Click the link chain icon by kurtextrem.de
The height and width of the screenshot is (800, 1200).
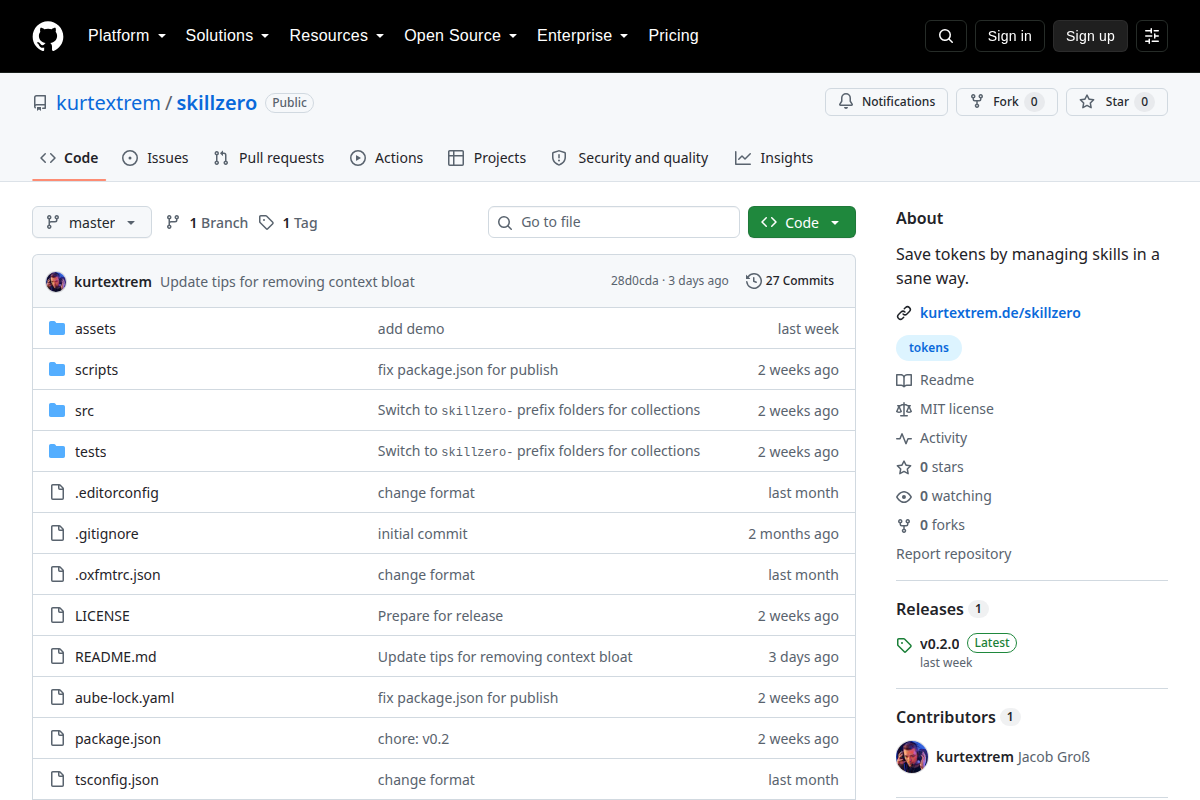point(904,313)
